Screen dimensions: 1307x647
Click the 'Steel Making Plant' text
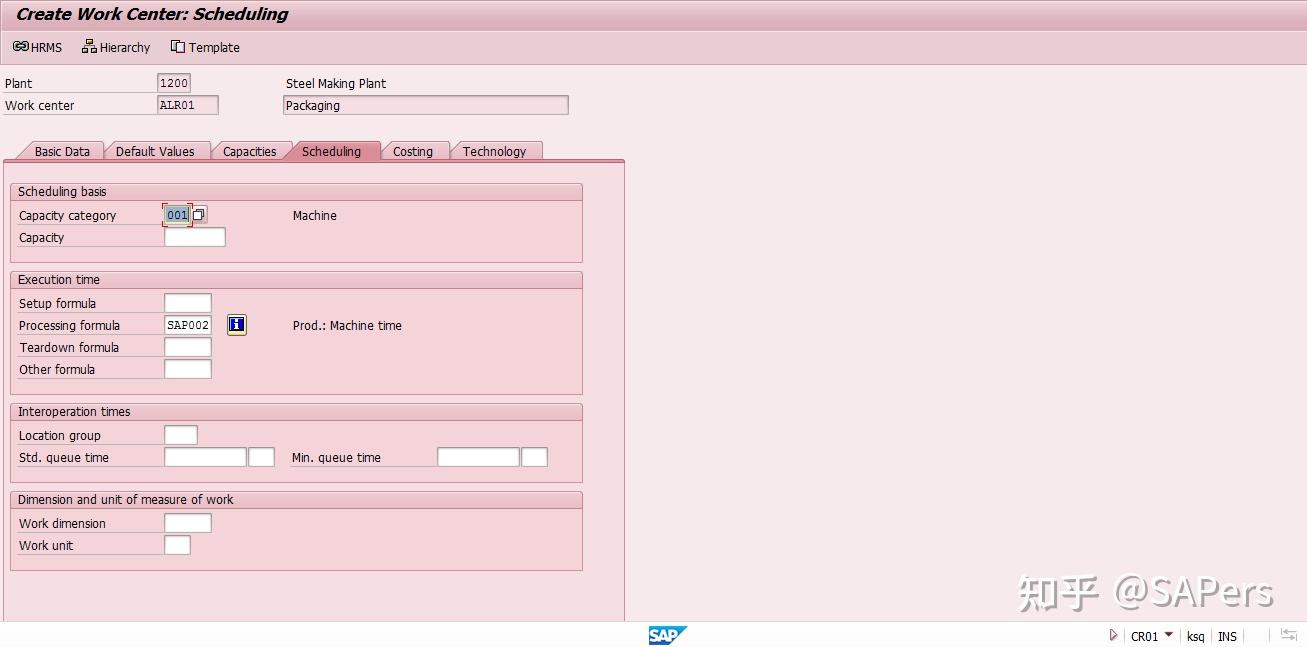336,83
